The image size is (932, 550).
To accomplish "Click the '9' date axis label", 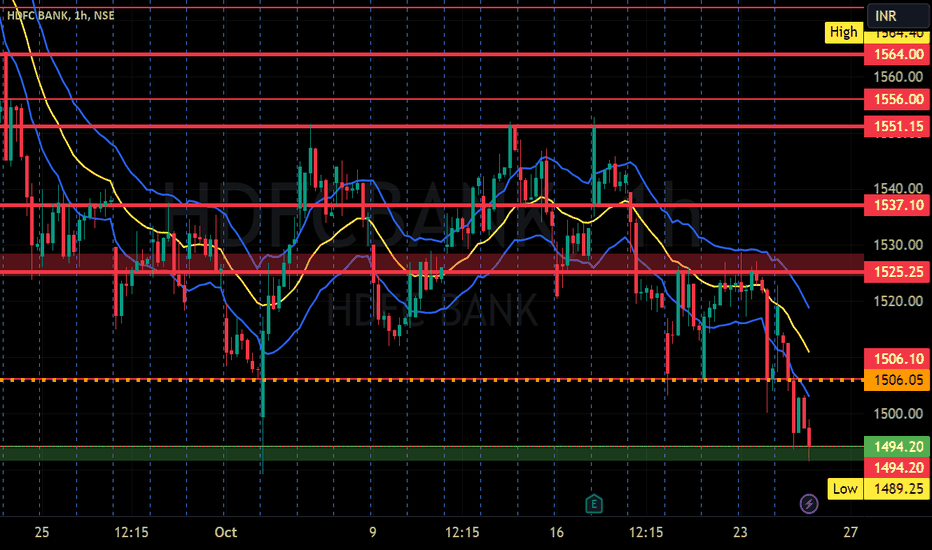I will click(x=373, y=532).
